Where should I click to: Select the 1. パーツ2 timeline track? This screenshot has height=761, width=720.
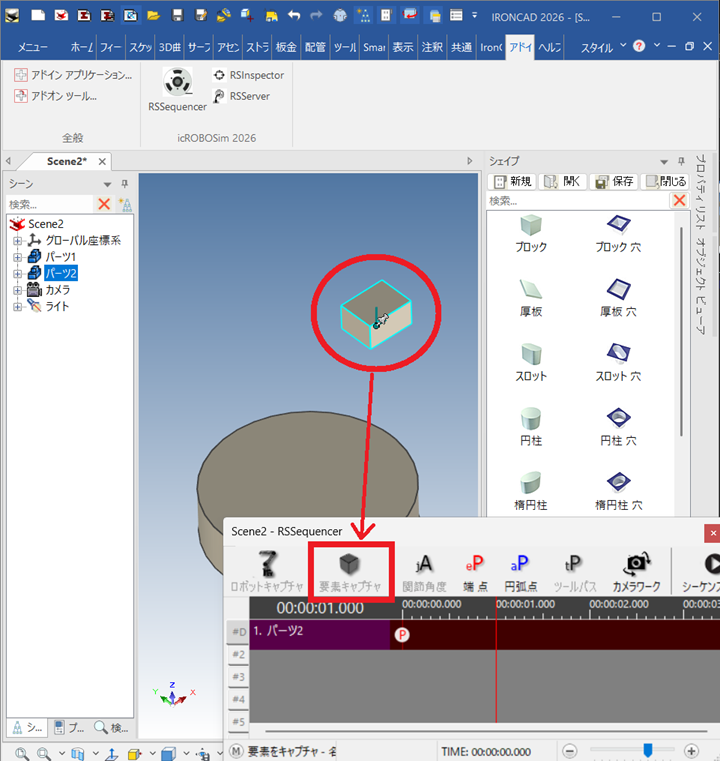[x=320, y=634]
